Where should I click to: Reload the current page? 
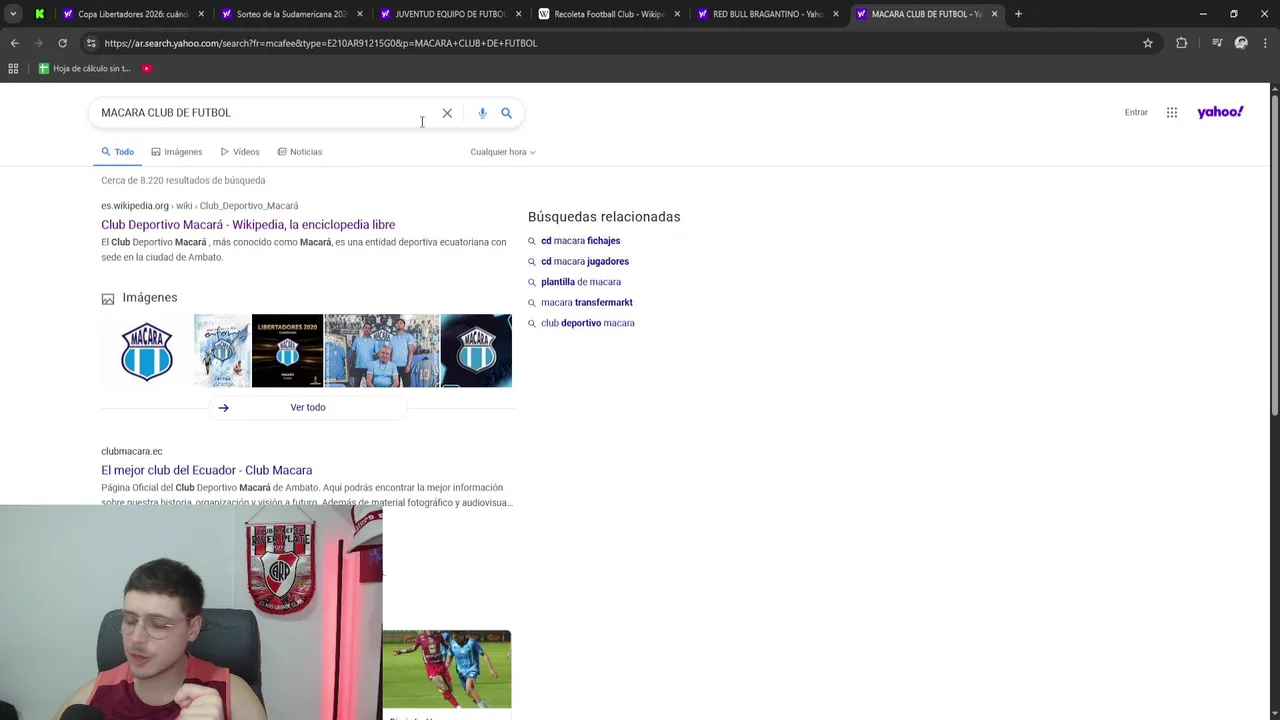coord(62,43)
